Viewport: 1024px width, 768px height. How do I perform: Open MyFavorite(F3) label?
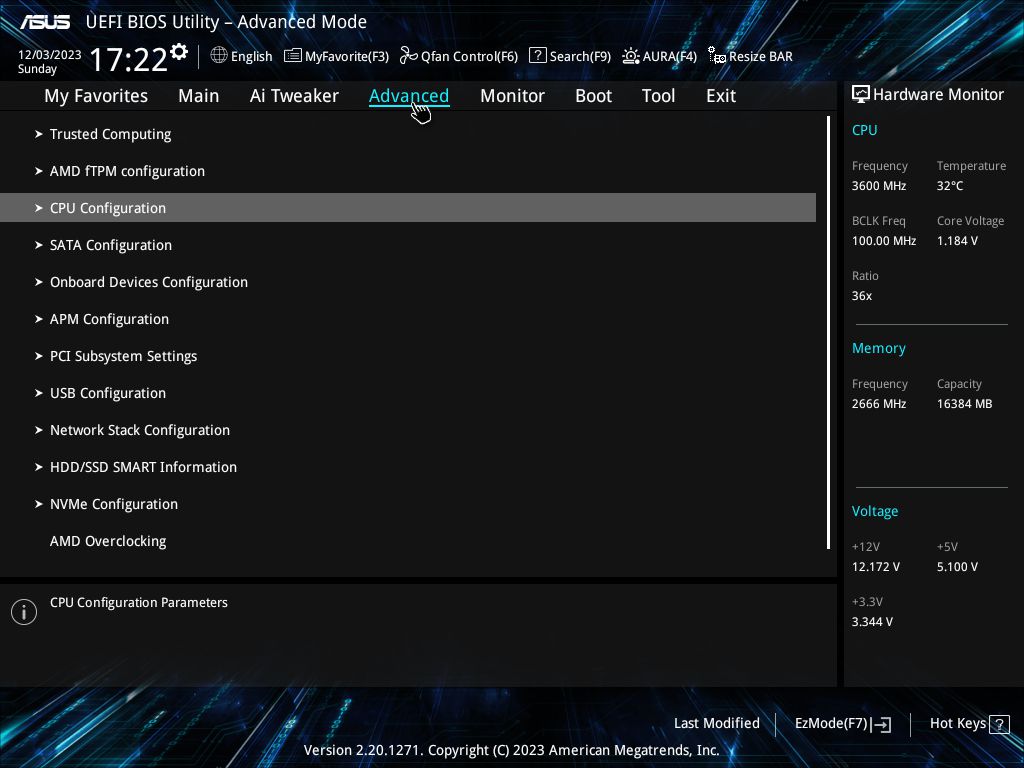click(x=347, y=57)
